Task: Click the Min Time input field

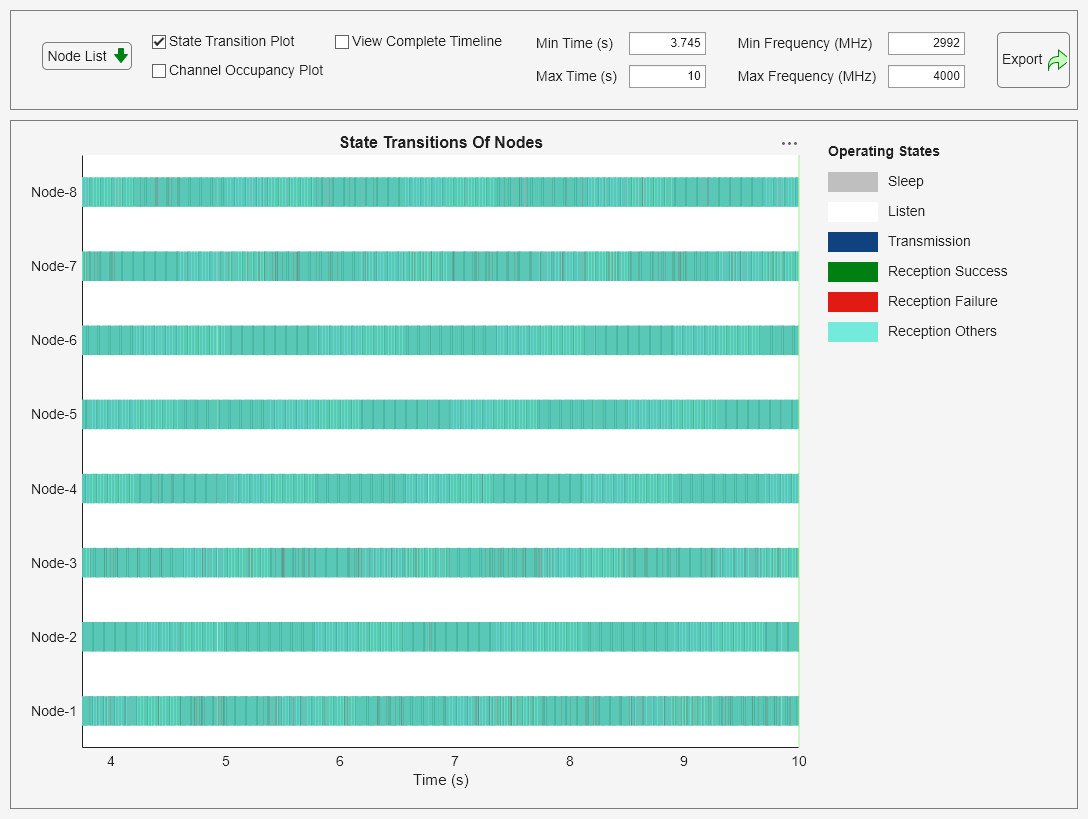Action: [x=667, y=43]
